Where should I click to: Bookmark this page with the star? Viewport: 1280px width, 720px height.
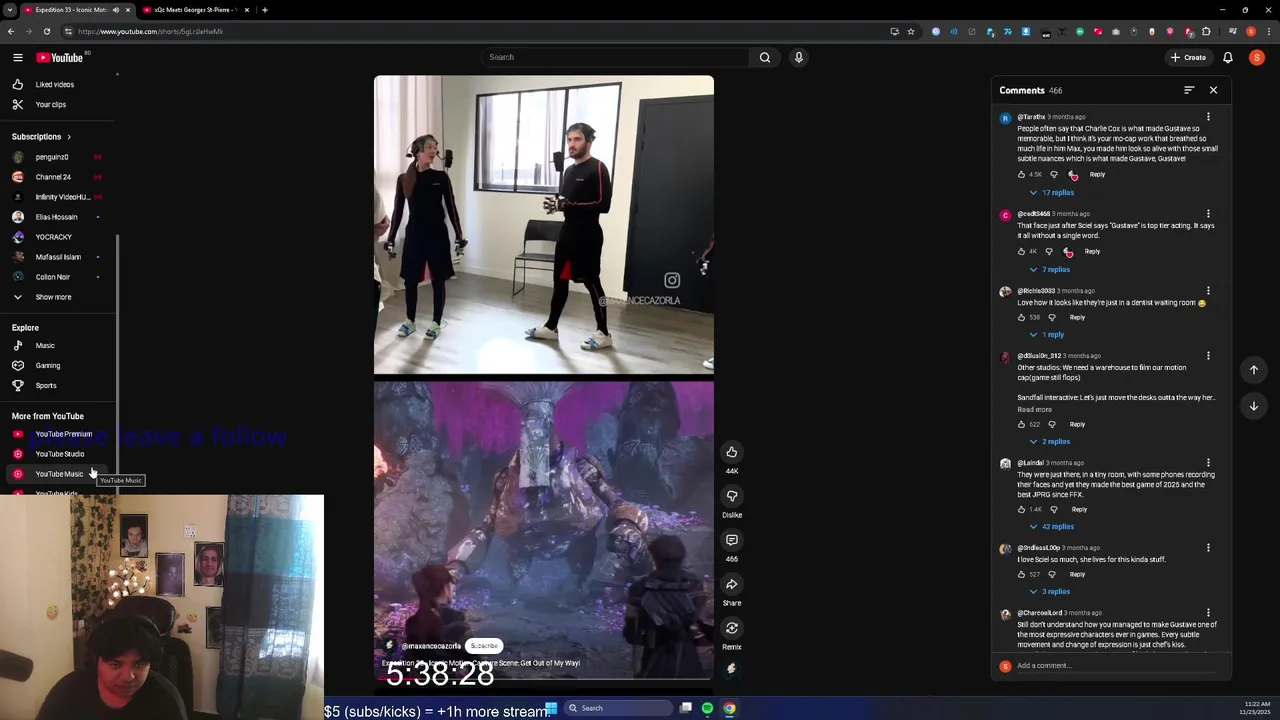[x=911, y=31]
